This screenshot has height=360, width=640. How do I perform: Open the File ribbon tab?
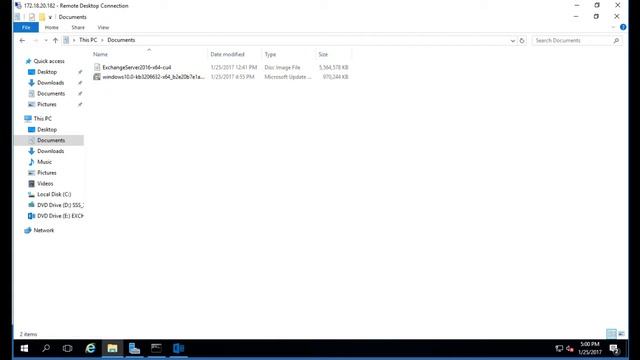(26, 27)
